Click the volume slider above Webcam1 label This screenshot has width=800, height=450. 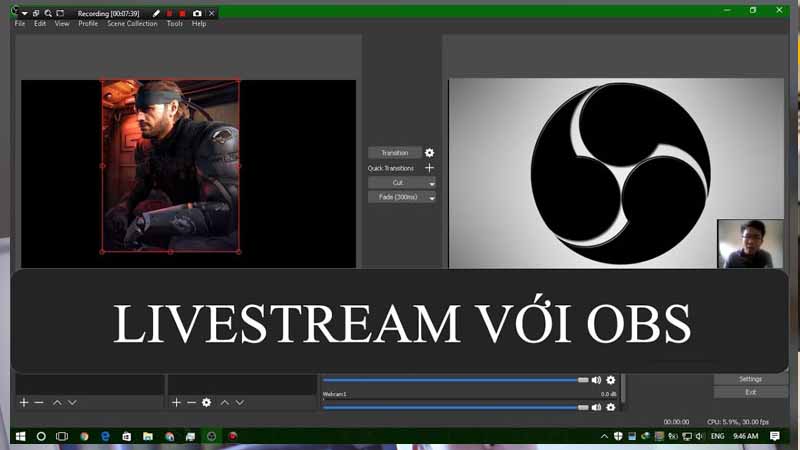456,380
